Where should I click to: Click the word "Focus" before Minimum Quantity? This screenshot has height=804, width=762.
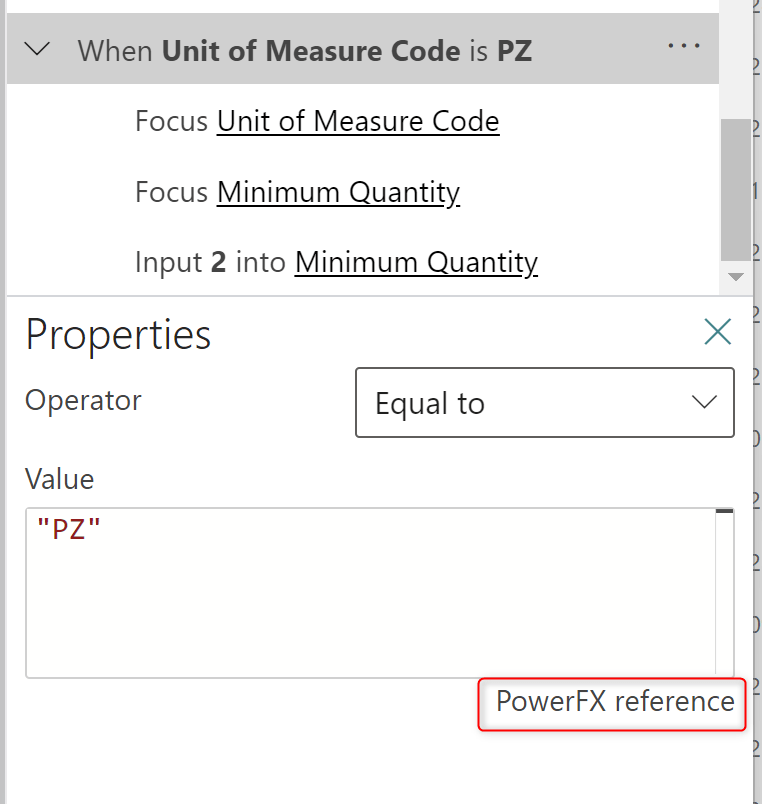coord(173,192)
